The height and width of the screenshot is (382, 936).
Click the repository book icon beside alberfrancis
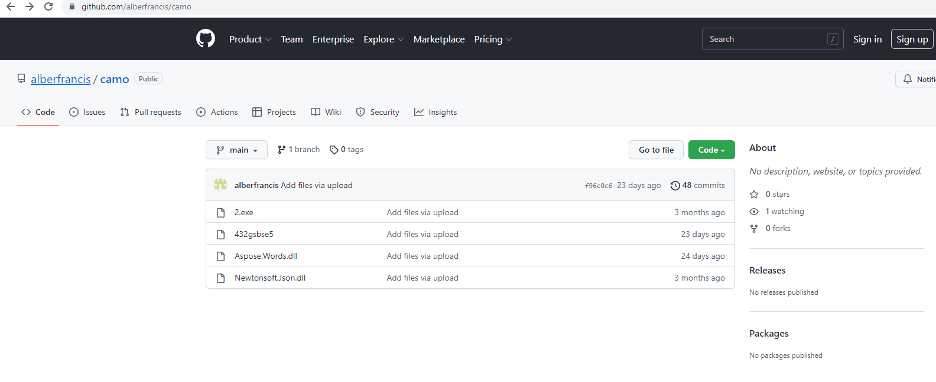tap(21, 79)
